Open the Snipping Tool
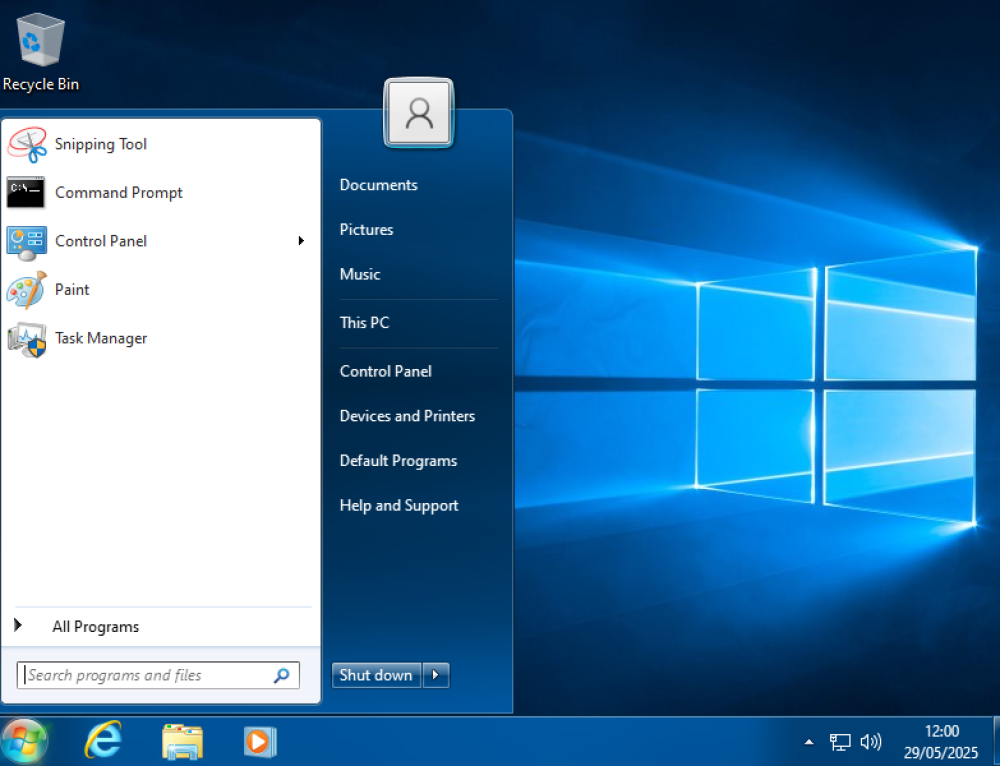Screen dimensions: 1000x766 click(x=100, y=144)
